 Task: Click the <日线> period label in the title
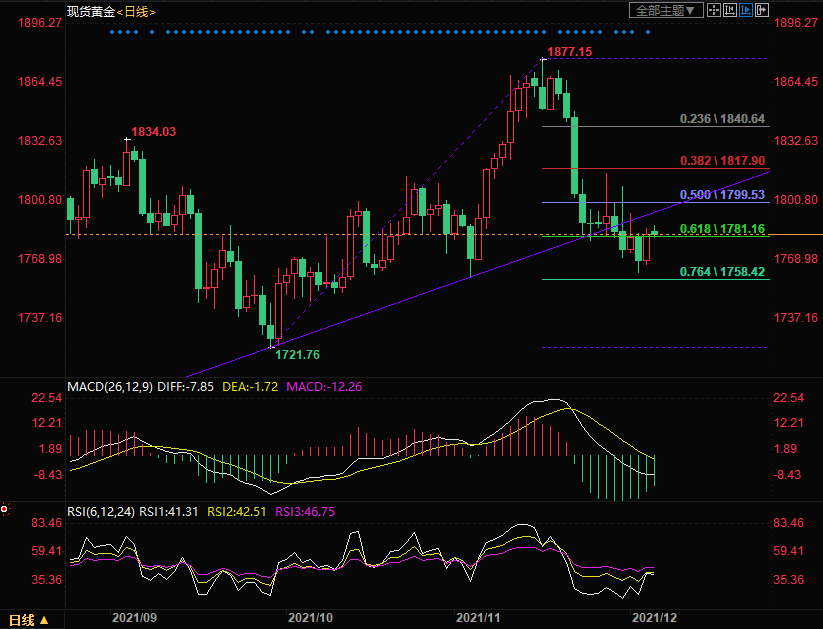(136, 11)
